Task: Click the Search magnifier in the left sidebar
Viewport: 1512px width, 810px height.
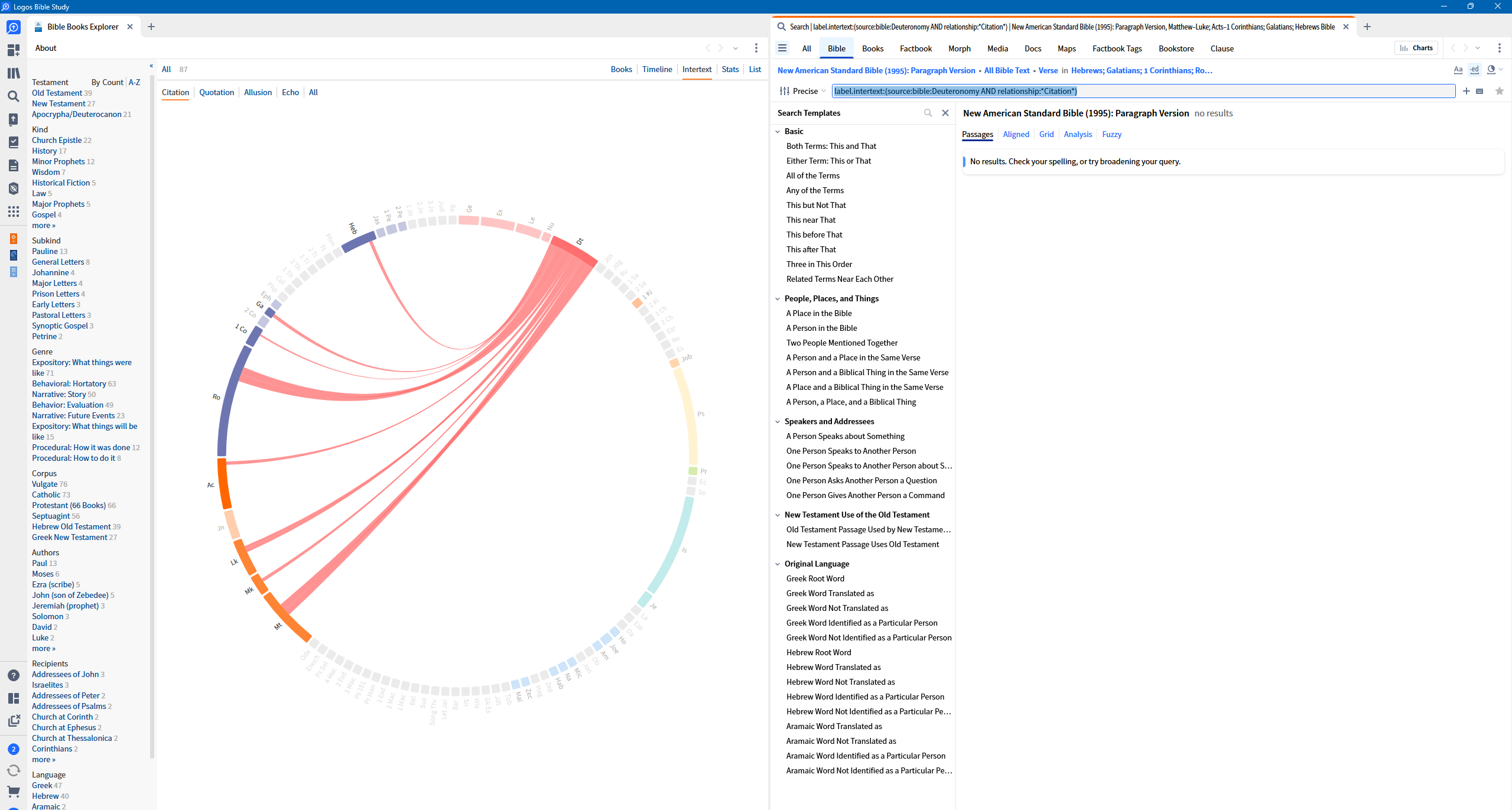Action: (13, 96)
